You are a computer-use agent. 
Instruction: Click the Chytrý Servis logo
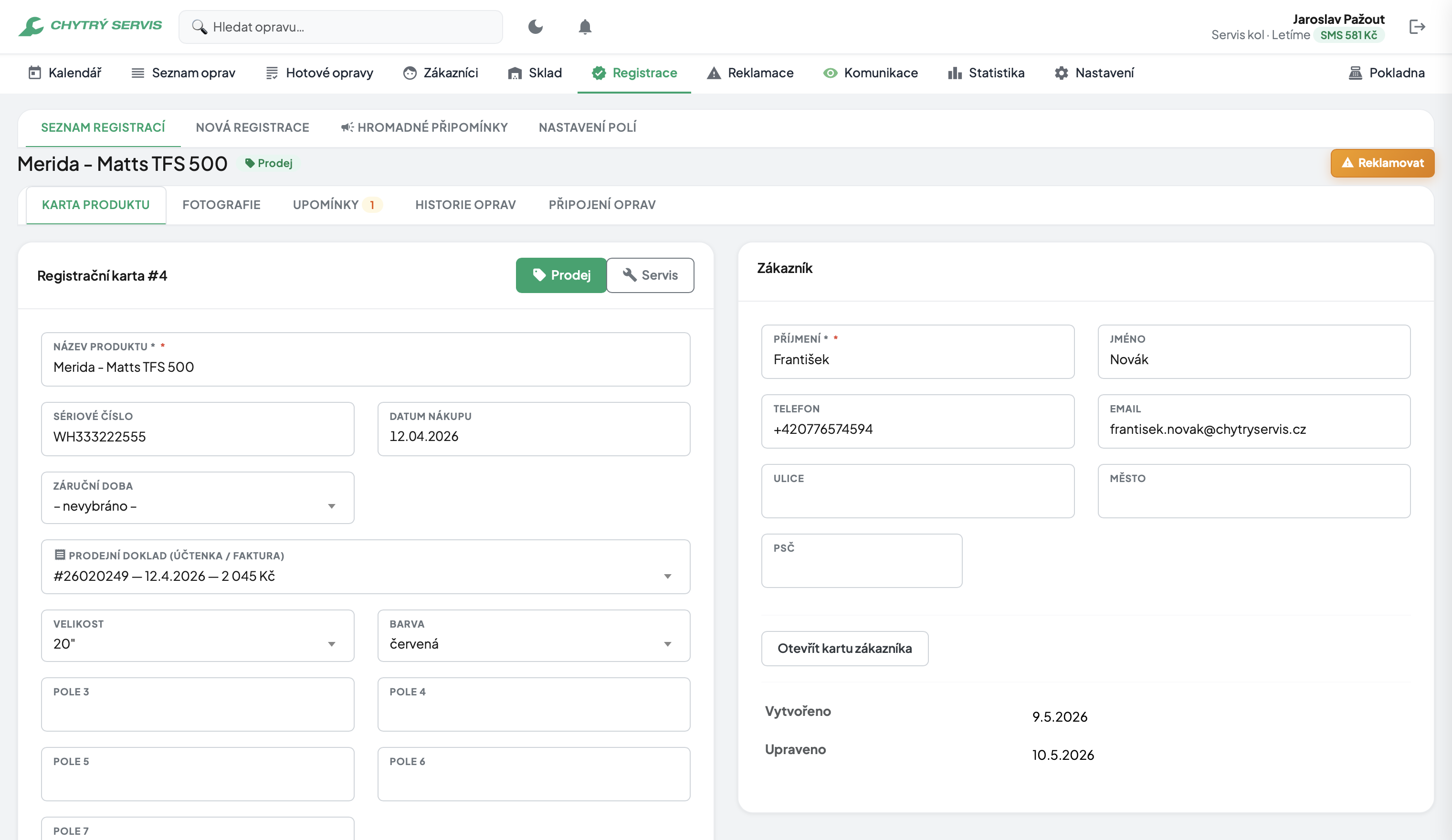90,26
